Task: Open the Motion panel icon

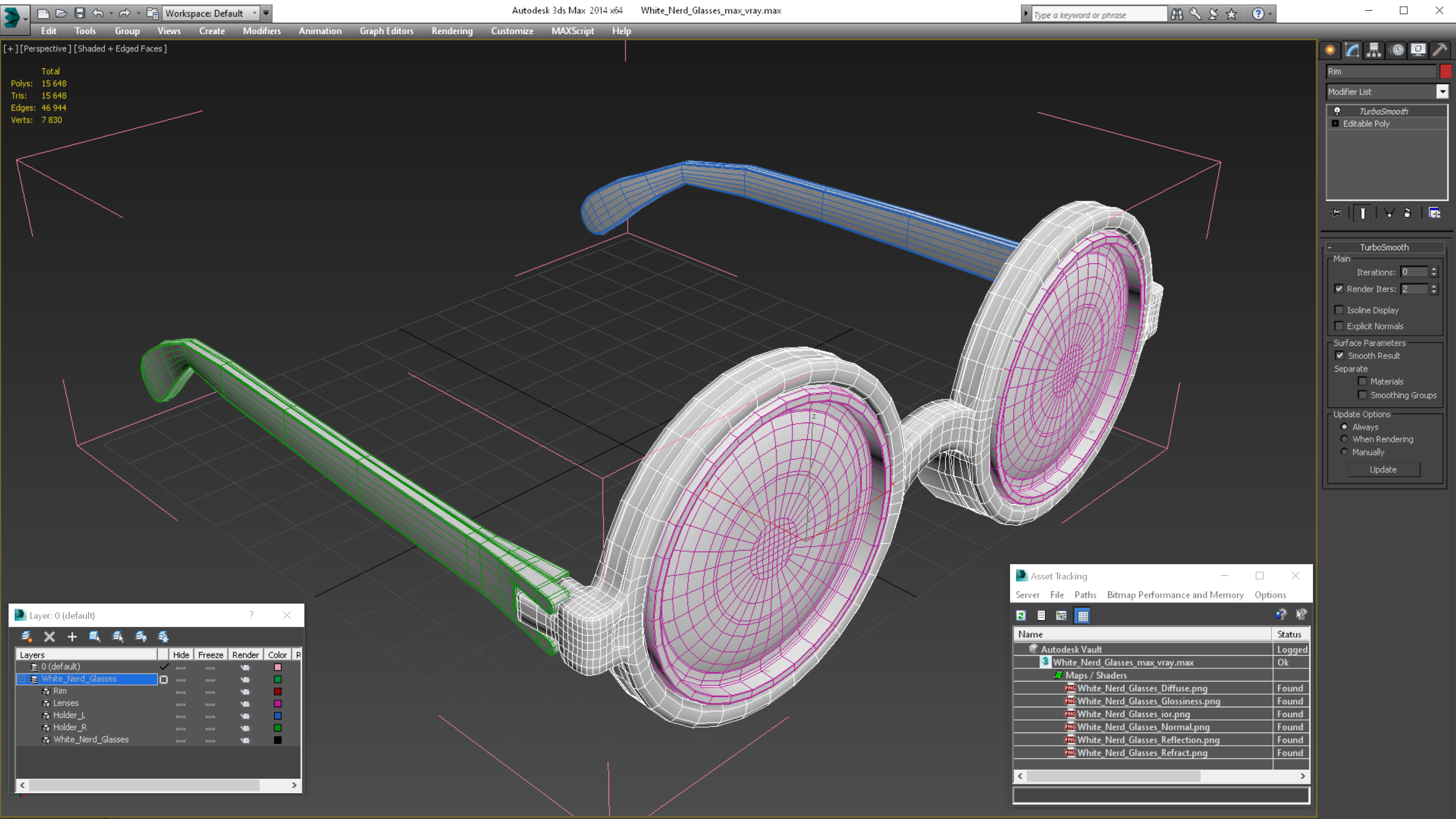Action: click(1397, 51)
